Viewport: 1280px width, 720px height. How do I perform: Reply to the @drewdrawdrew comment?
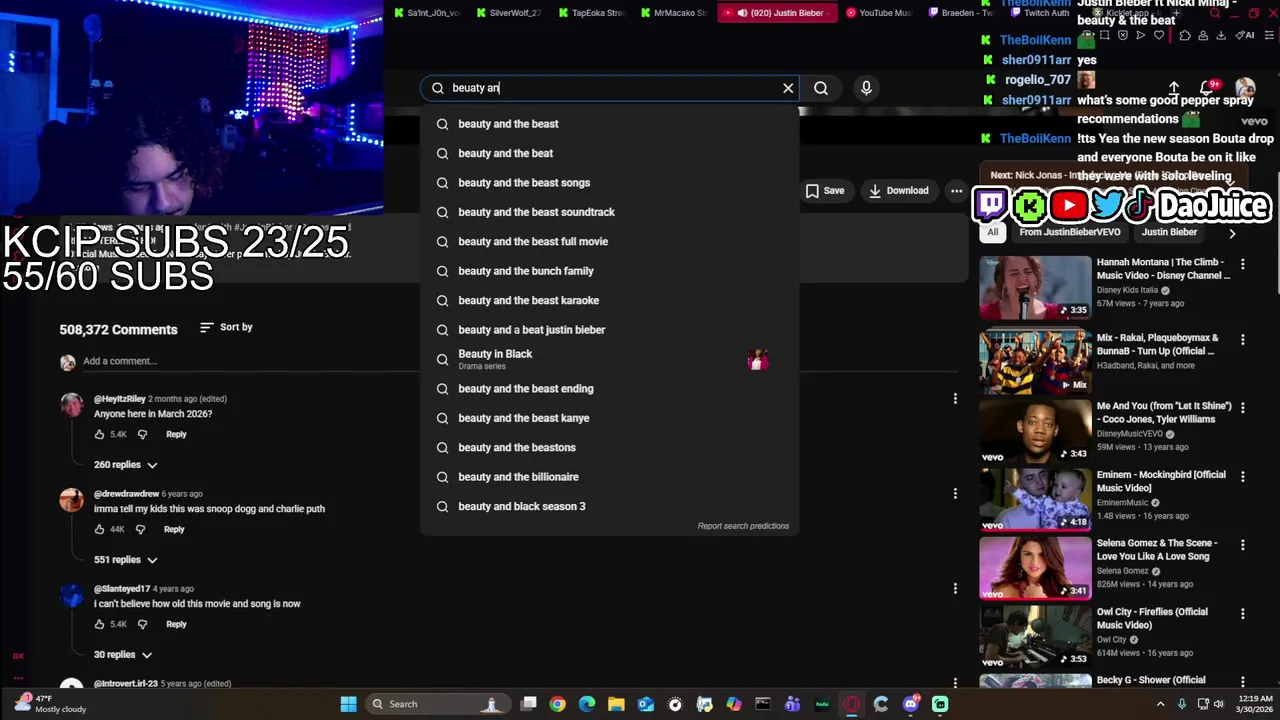point(174,529)
